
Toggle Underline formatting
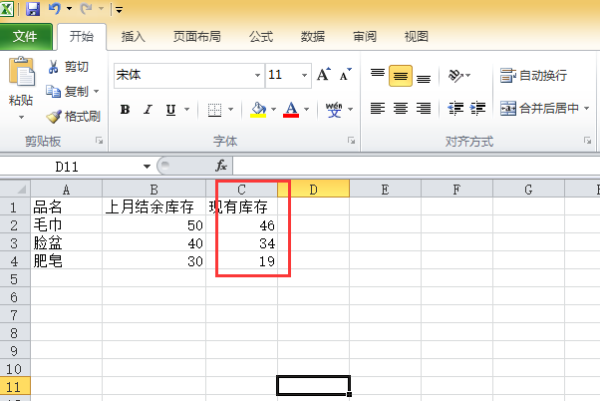171,110
